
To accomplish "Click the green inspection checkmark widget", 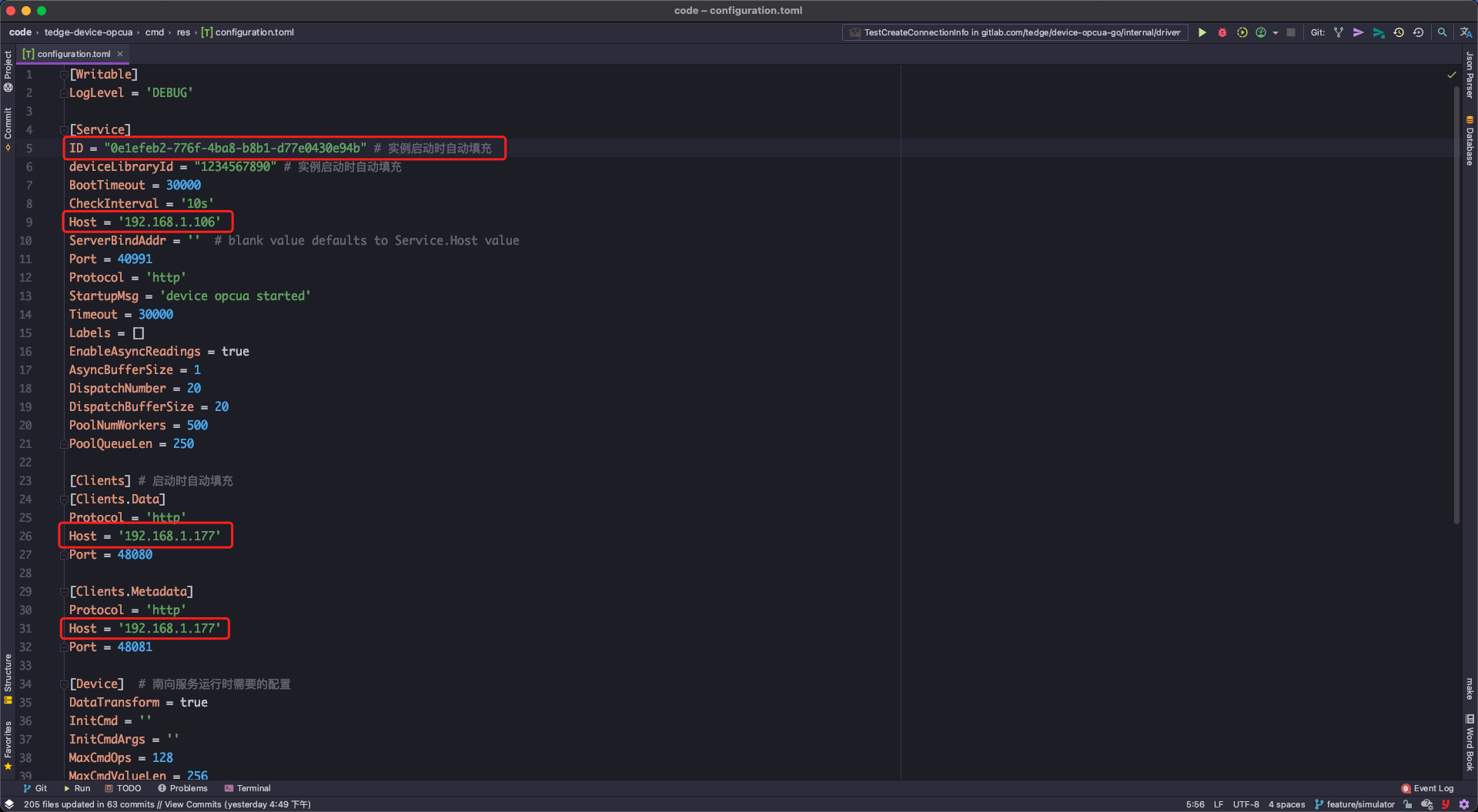I will coord(1451,75).
